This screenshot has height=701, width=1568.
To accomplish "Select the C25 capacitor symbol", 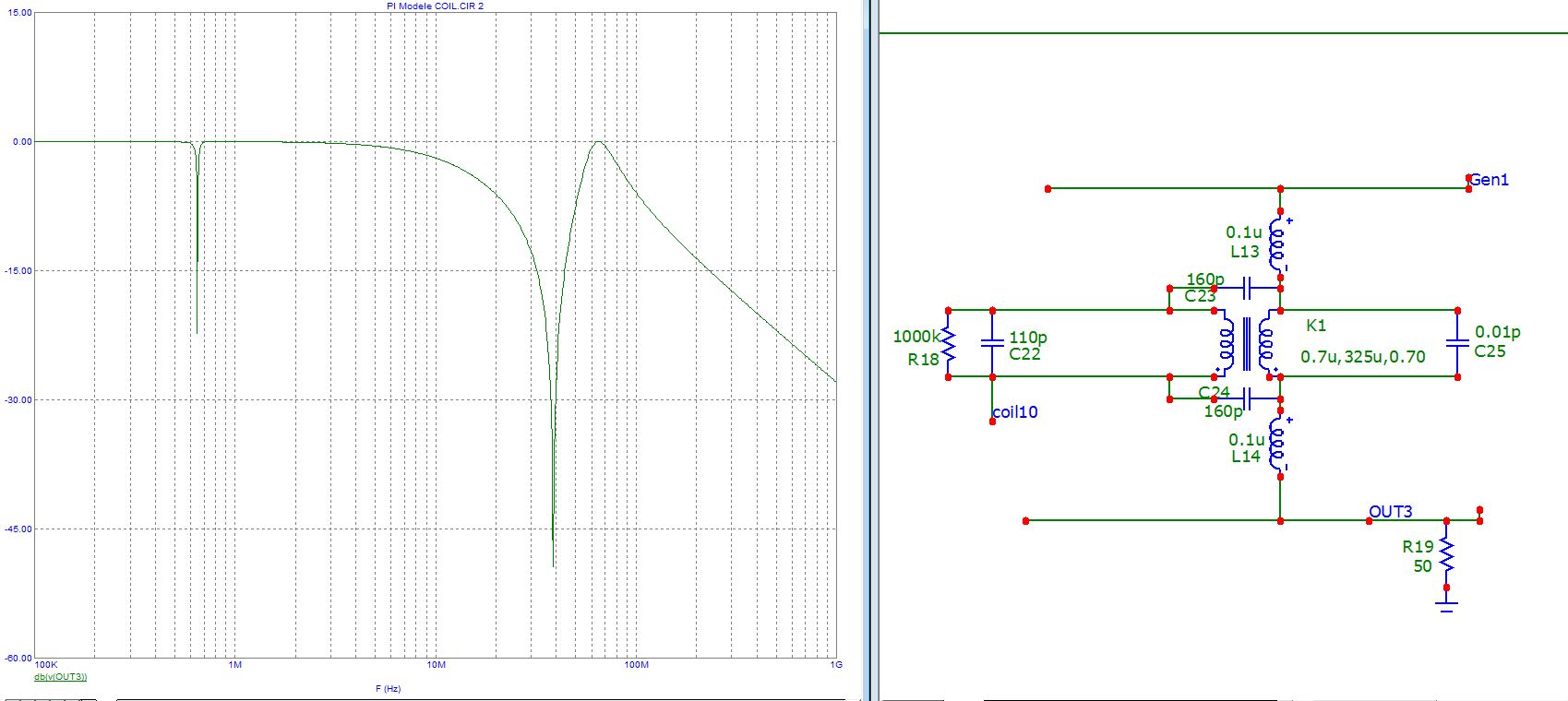I will 1457,342.
